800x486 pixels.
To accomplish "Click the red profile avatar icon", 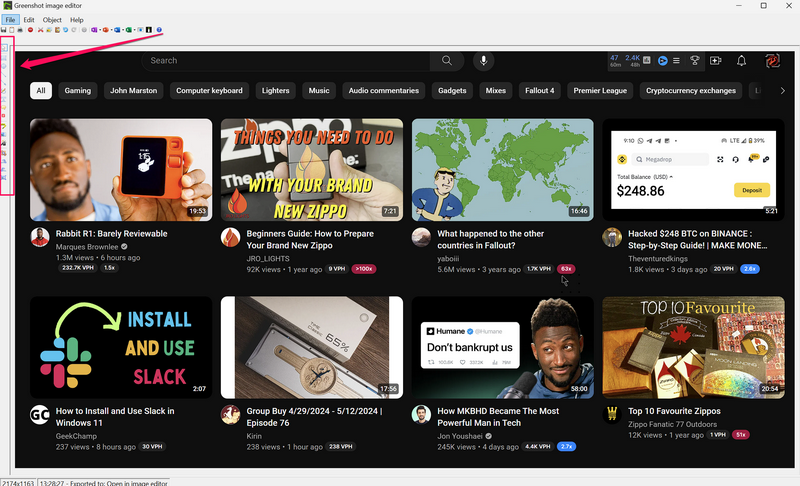I will (772, 61).
